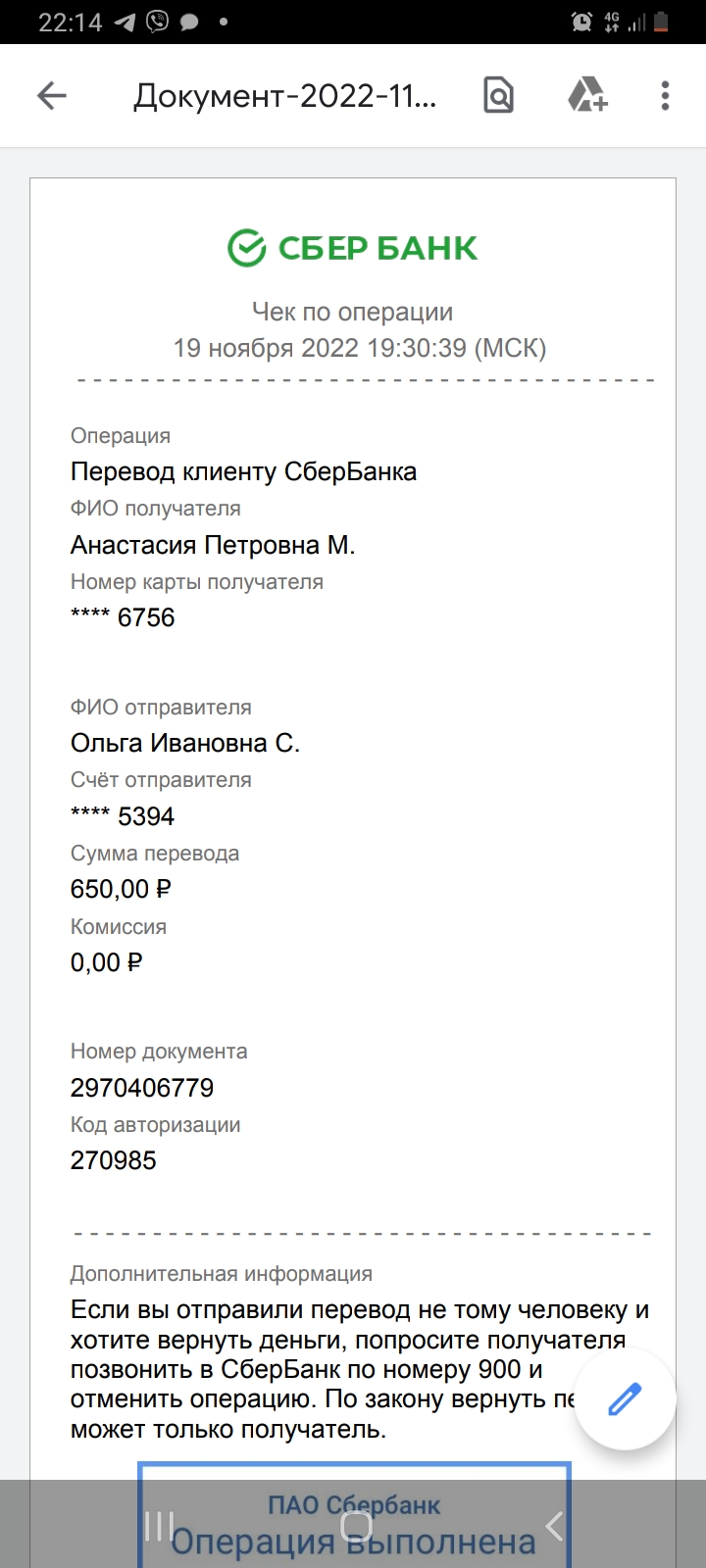
Task: Tap the document title Документ-2022-11
Action: (285, 96)
